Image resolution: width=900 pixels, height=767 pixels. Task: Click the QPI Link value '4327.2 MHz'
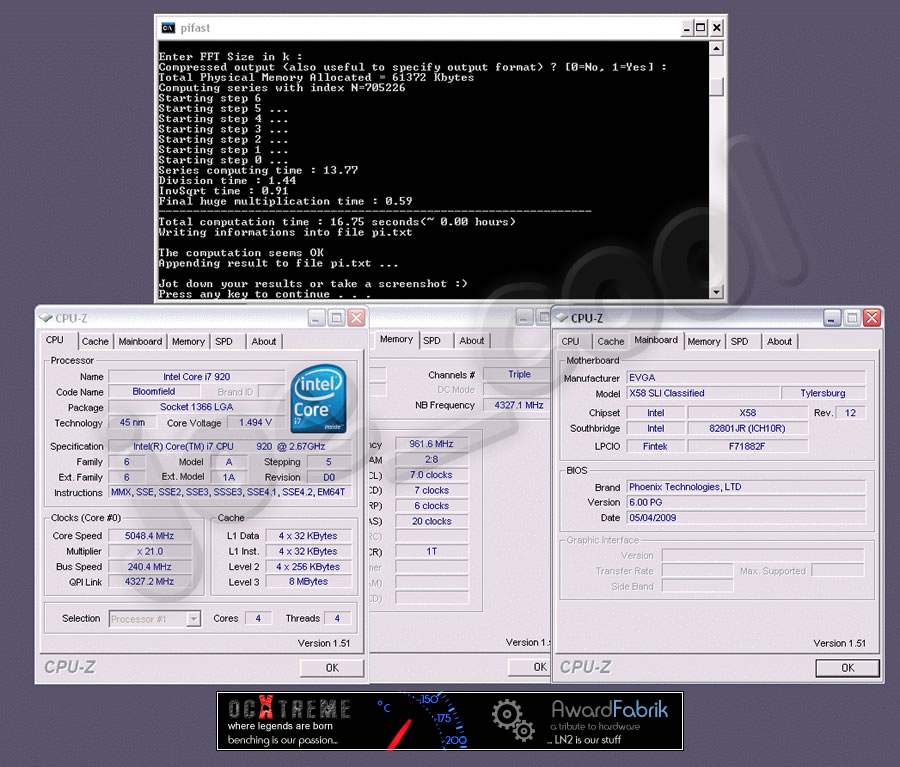[x=150, y=582]
